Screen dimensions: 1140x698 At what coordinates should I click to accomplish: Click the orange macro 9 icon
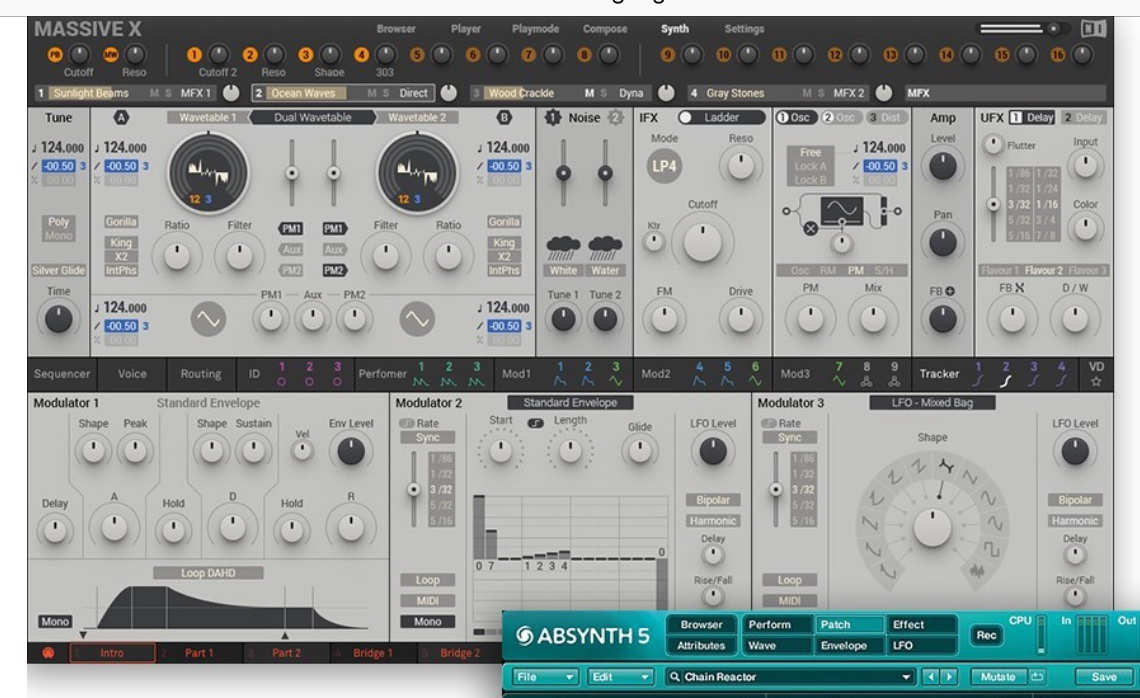point(667,55)
